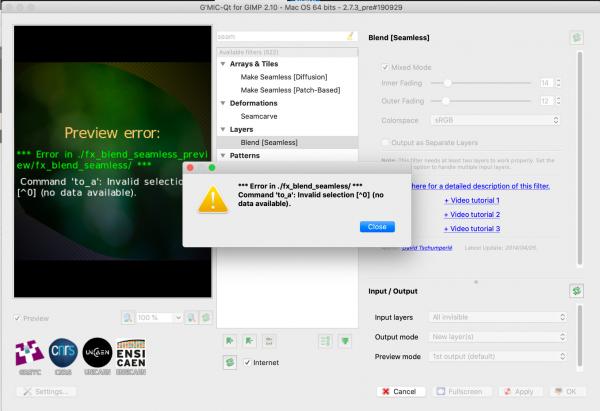
Task: Click the add fave icon below filter list
Action: [230, 341]
